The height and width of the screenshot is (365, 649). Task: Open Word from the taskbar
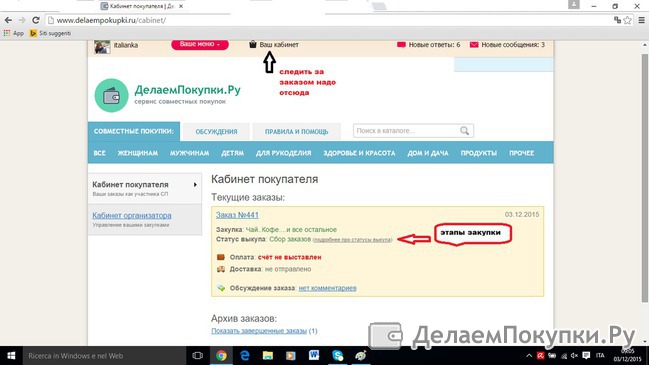(314, 355)
